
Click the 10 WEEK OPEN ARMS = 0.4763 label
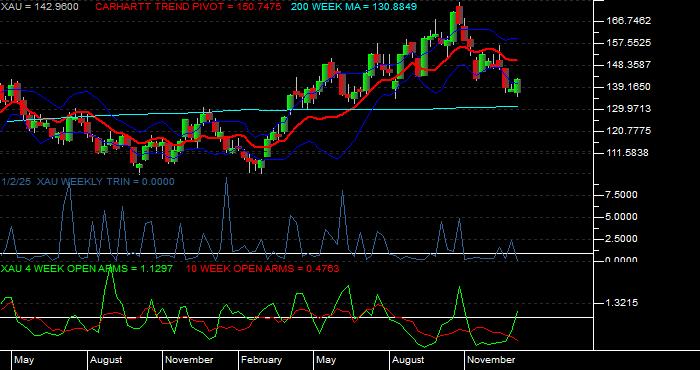tap(262, 269)
